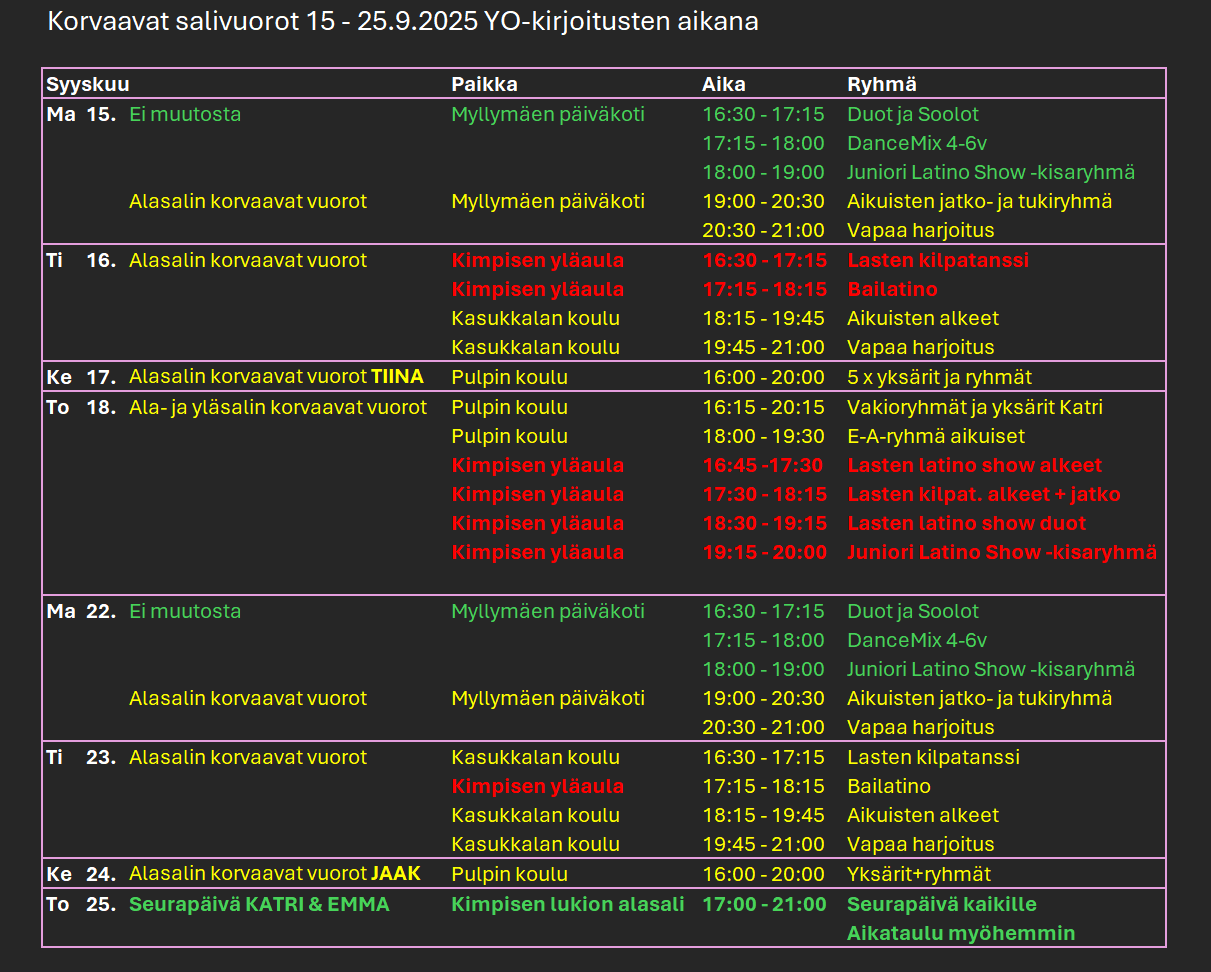Select the time '16:15 - 20:15'
This screenshot has height=972, width=1211.
[x=763, y=407]
